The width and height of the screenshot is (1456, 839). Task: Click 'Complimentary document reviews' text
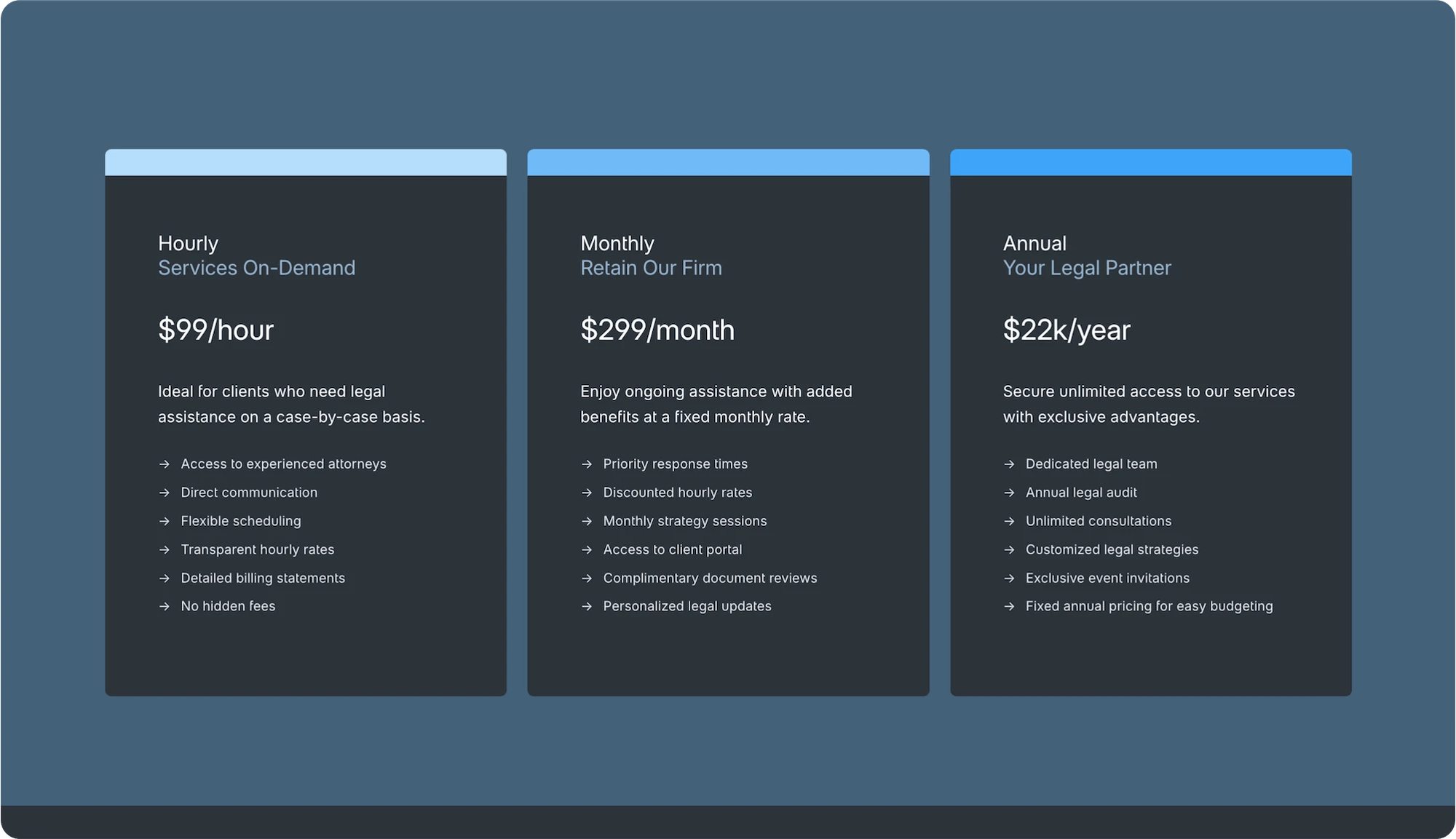pos(710,578)
